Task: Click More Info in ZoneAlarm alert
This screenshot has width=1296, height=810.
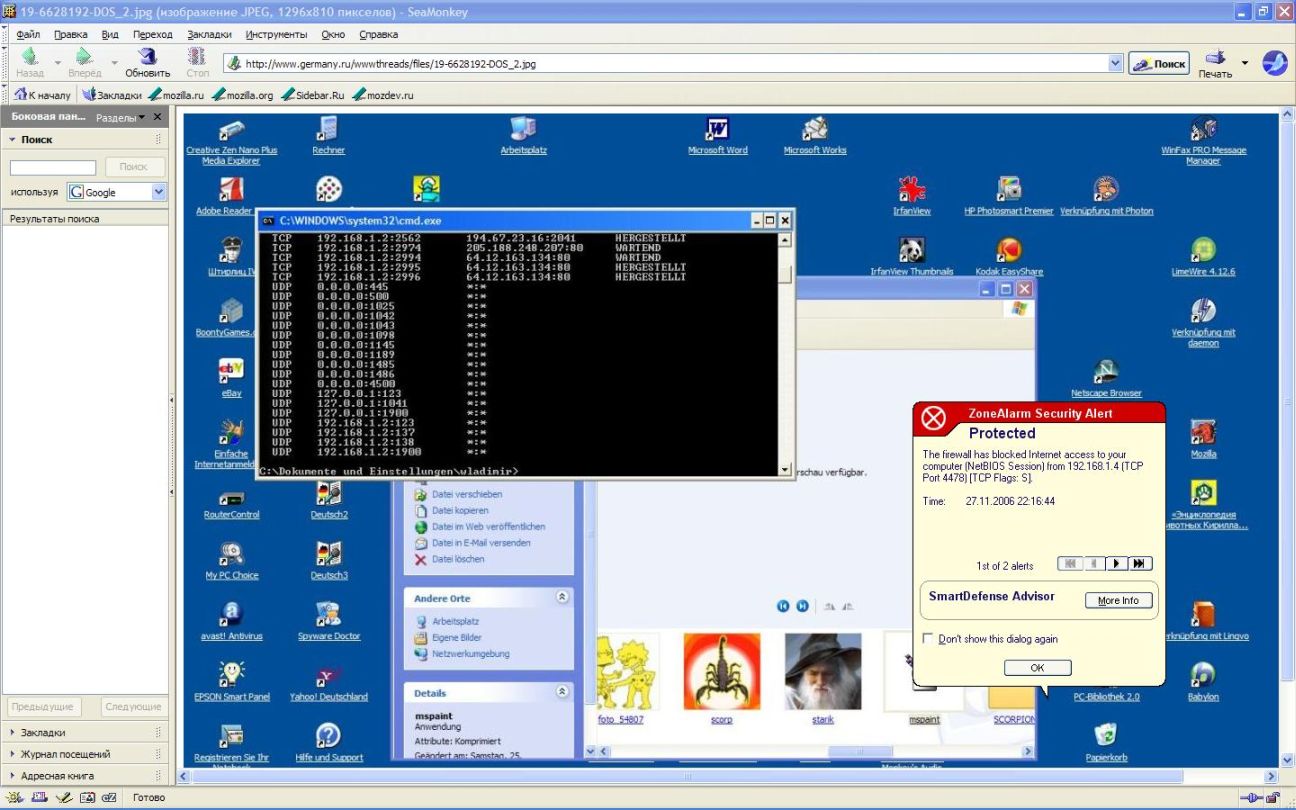Action: pyautogui.click(x=1118, y=600)
